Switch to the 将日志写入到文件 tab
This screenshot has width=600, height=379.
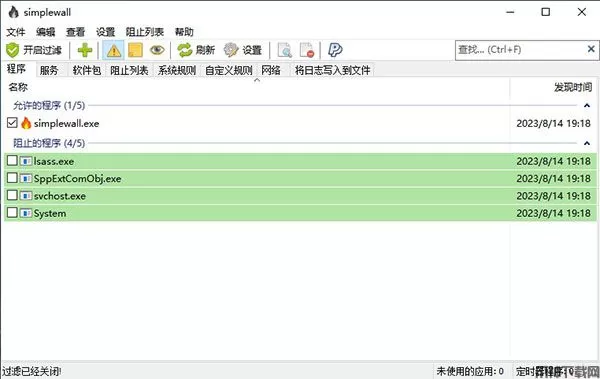click(332, 70)
